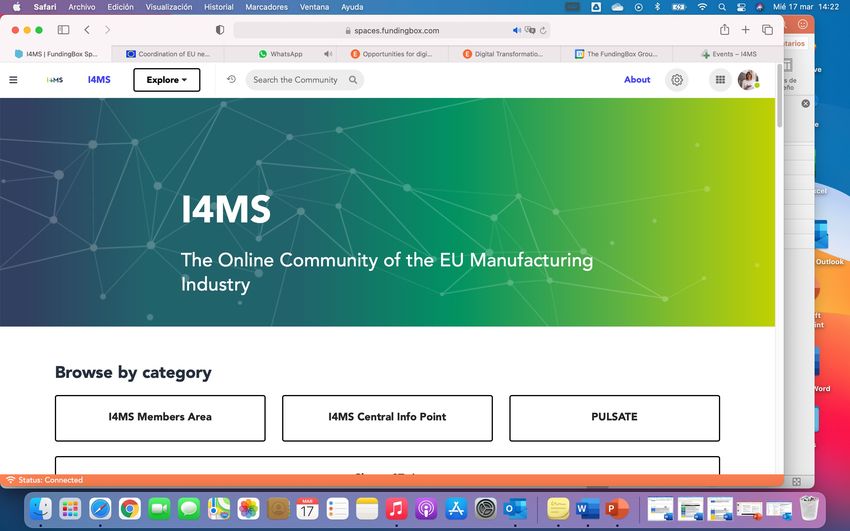850x531 pixels.
Task: Open App Store from the Dock
Action: 456,509
